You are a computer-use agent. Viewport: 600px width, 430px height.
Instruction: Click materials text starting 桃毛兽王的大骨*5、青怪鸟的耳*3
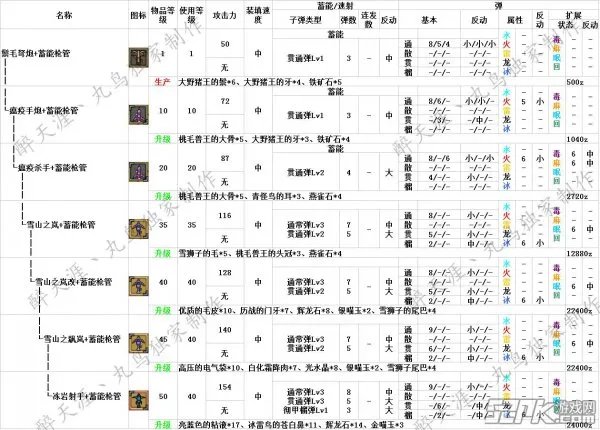click(260, 196)
